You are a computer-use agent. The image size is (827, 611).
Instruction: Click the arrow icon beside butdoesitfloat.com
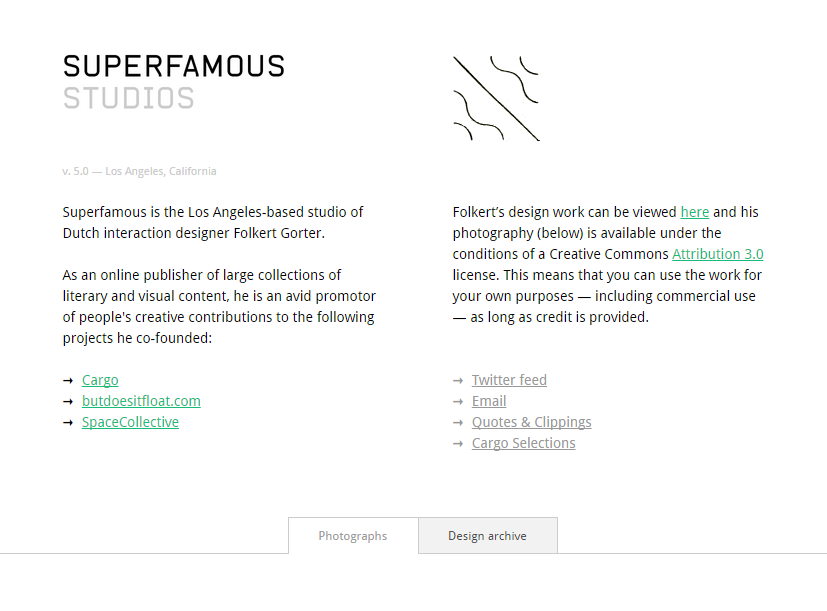click(x=67, y=401)
